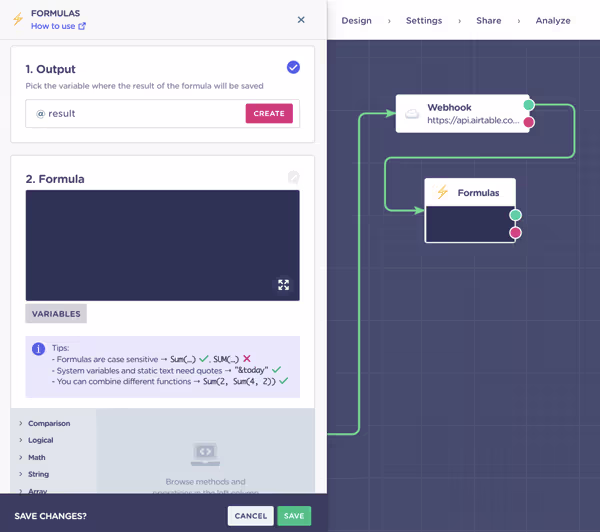This screenshot has width=600, height=532.
Task: Click the Webhook block cloud icon
Action: pos(412,114)
